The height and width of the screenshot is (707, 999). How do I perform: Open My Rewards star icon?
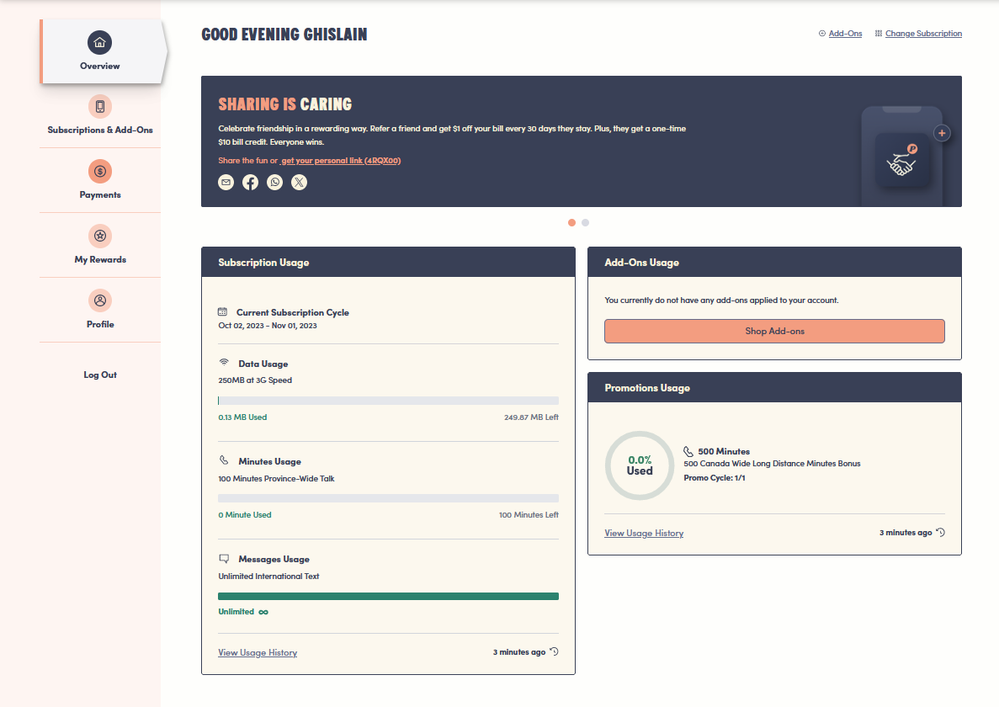[x=100, y=236]
